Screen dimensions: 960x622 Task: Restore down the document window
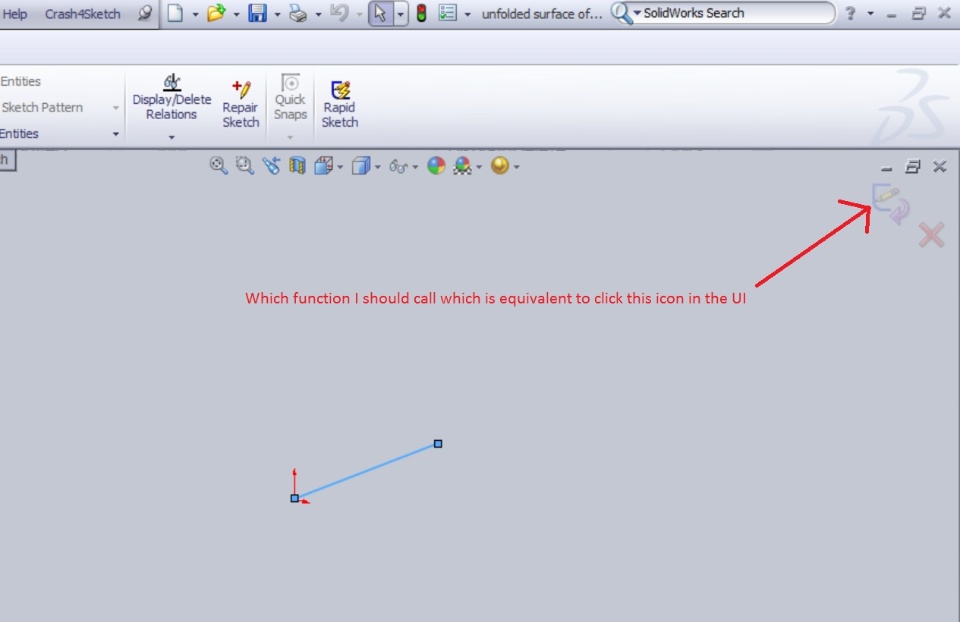coord(913,167)
